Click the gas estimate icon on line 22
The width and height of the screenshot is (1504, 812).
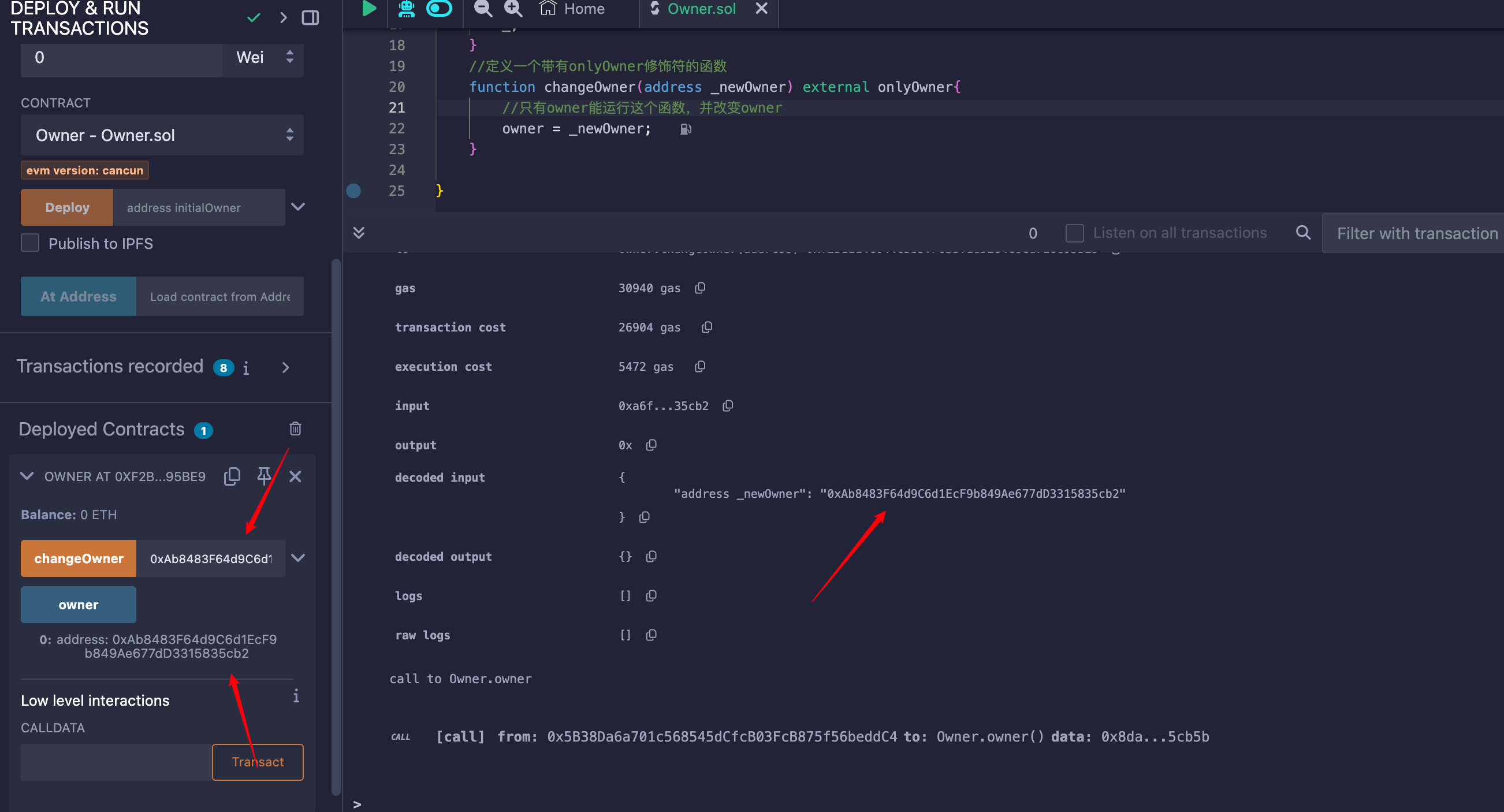coord(686,129)
